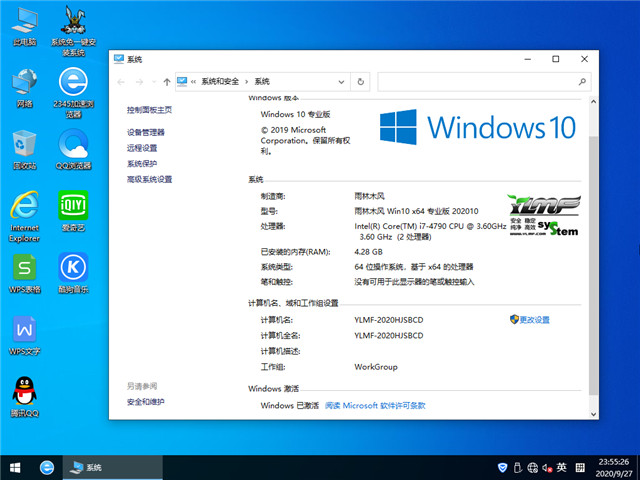Minimize the 系统 window
Image resolution: width=640 pixels, height=480 pixels.
527,59
